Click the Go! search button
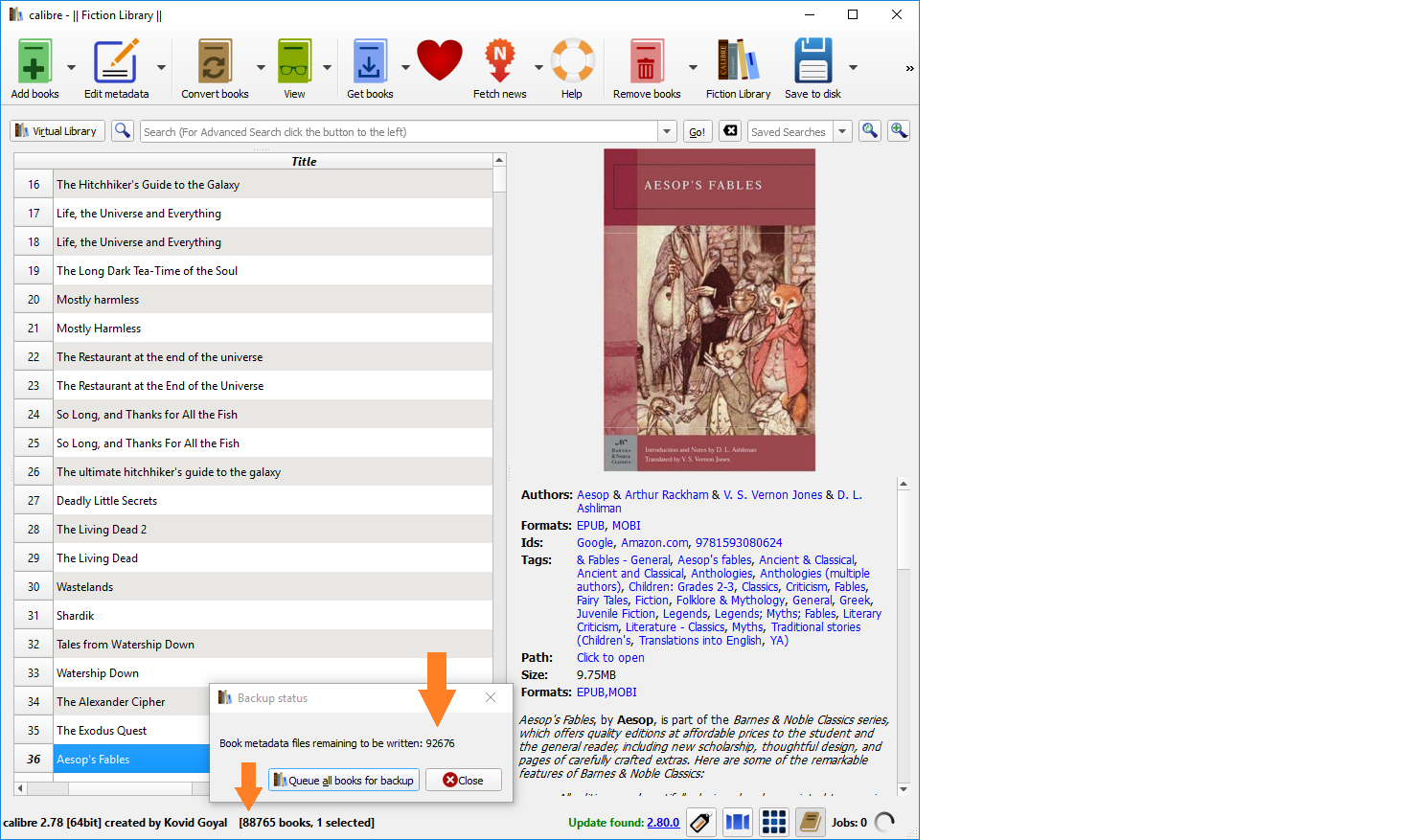Viewport: 1419px width, 840px height. pyautogui.click(x=698, y=131)
